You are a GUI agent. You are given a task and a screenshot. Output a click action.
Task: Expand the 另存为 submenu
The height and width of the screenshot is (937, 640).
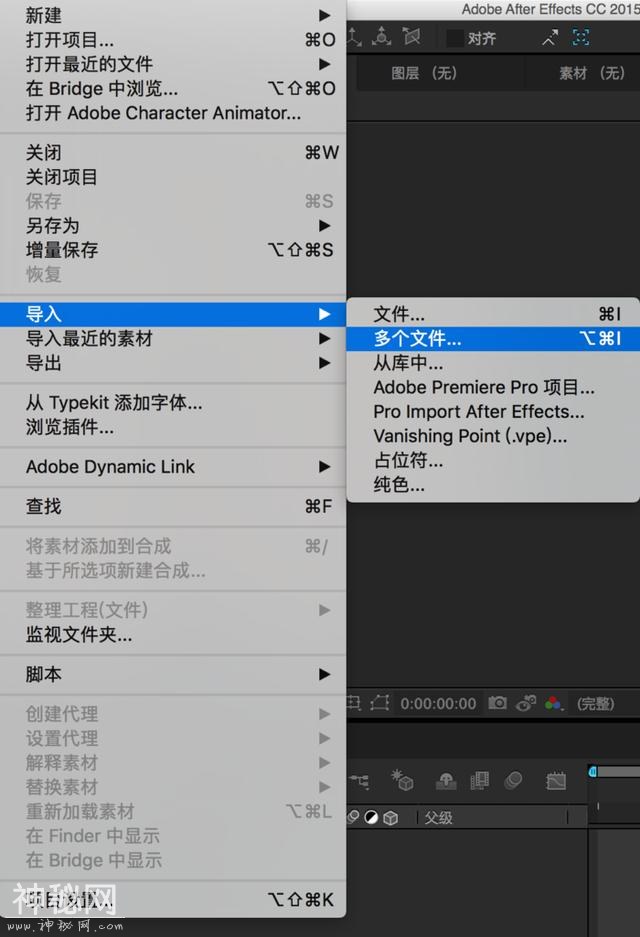click(173, 226)
